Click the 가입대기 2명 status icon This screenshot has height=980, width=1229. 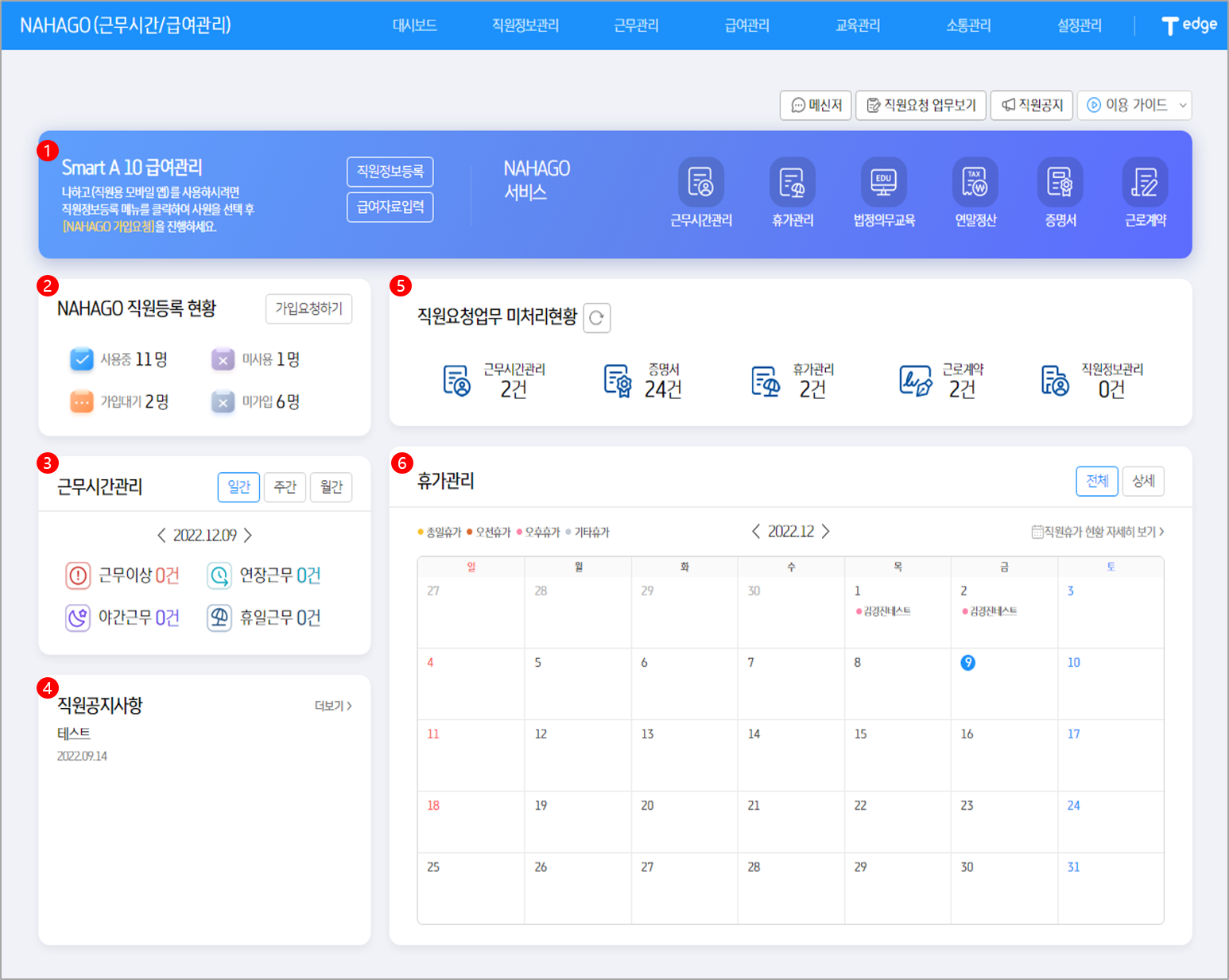pos(82,401)
